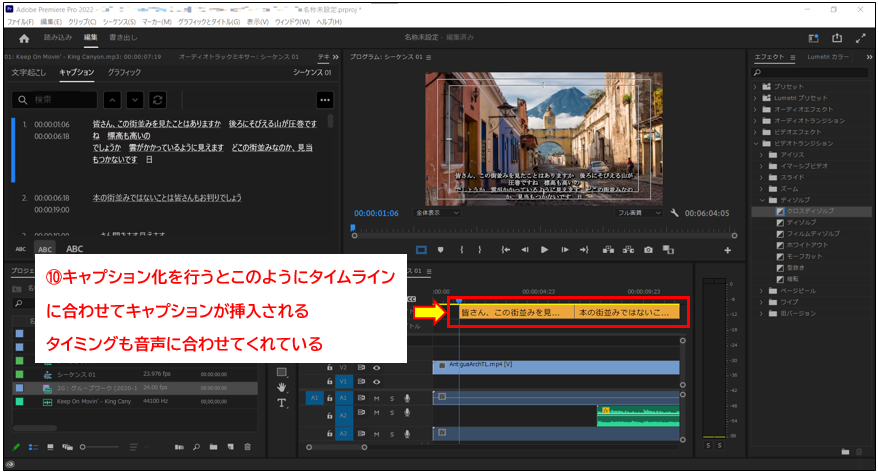The width and height of the screenshot is (878, 476).
Task: Collapse the ビデオトランジション folder
Action: pyautogui.click(x=755, y=143)
